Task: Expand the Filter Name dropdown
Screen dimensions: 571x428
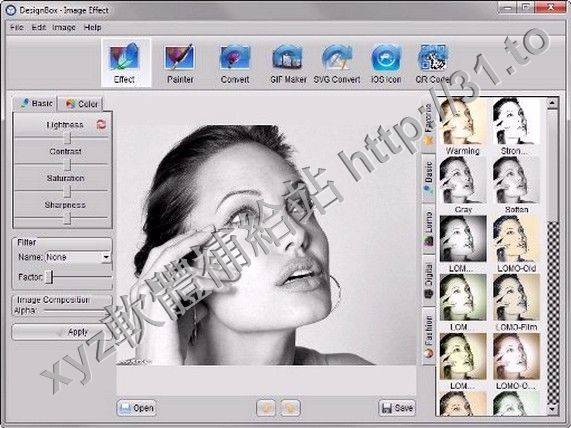Action: [x=106, y=257]
